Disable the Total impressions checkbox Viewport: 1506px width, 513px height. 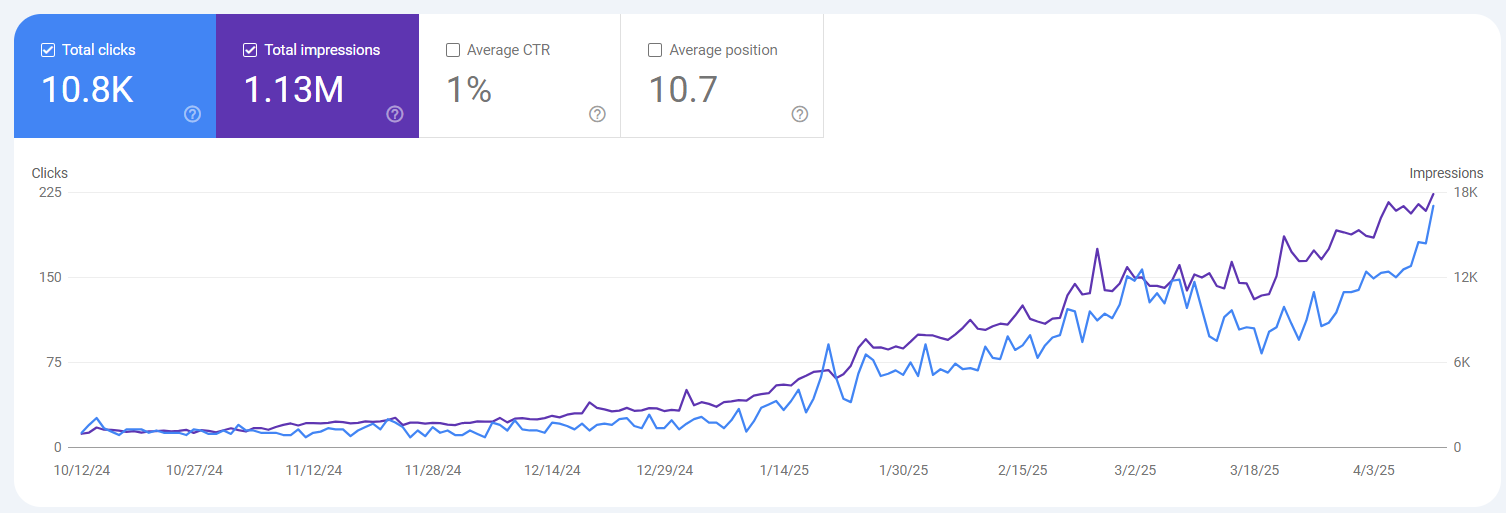pos(250,50)
